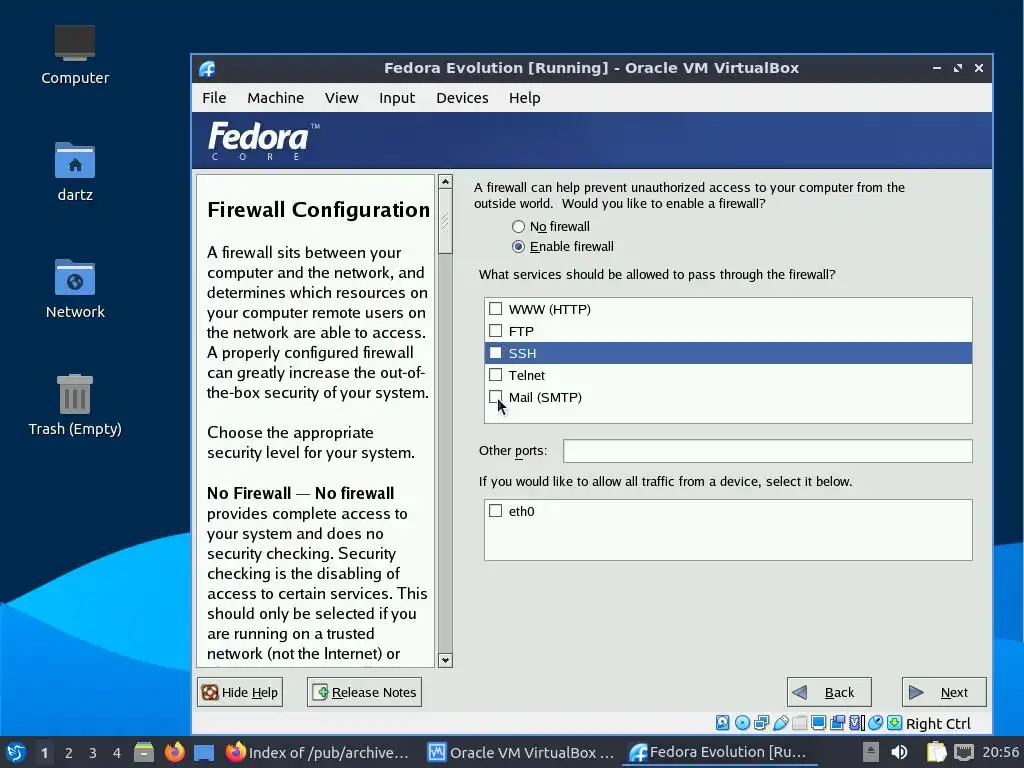Click the Release Notes button
Image resolution: width=1024 pixels, height=768 pixels.
pyautogui.click(x=364, y=692)
